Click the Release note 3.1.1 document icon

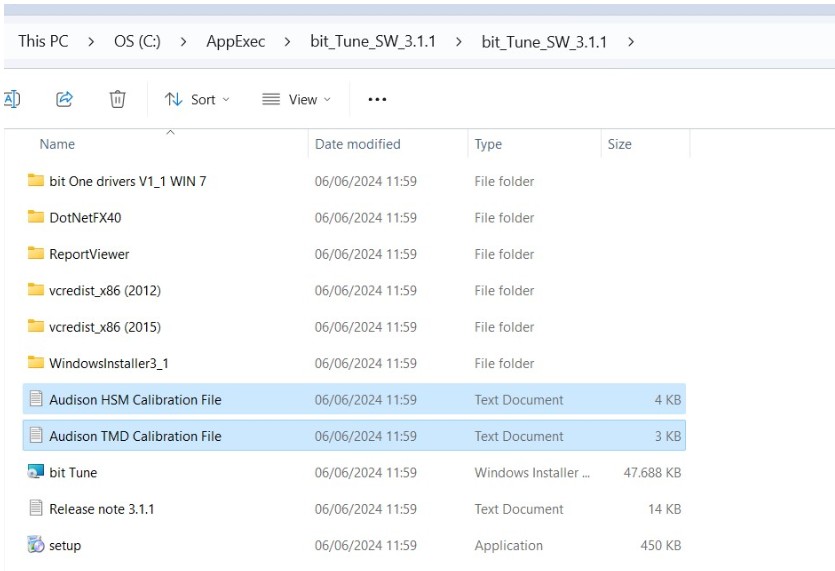pos(36,508)
